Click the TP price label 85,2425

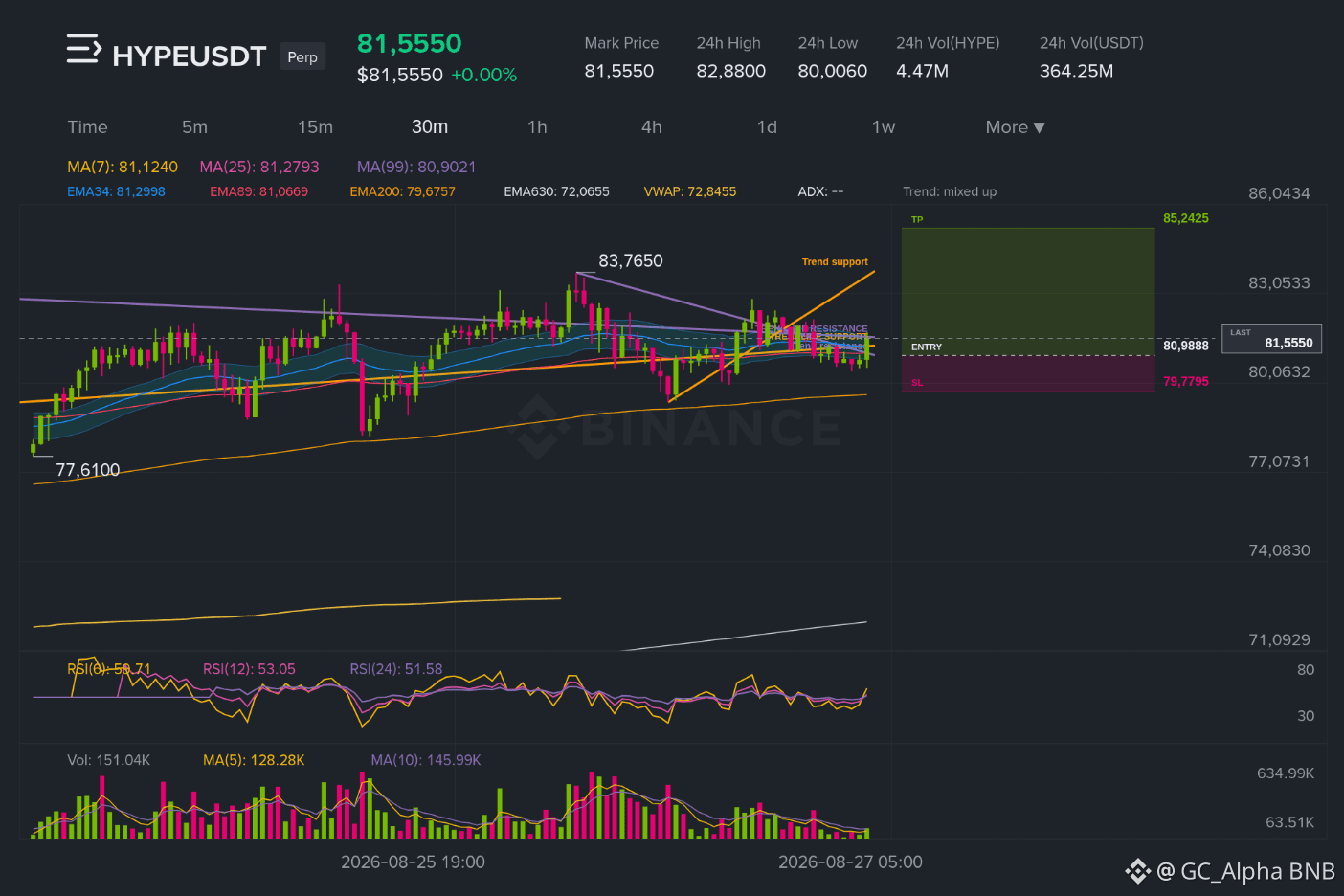coord(1185,218)
